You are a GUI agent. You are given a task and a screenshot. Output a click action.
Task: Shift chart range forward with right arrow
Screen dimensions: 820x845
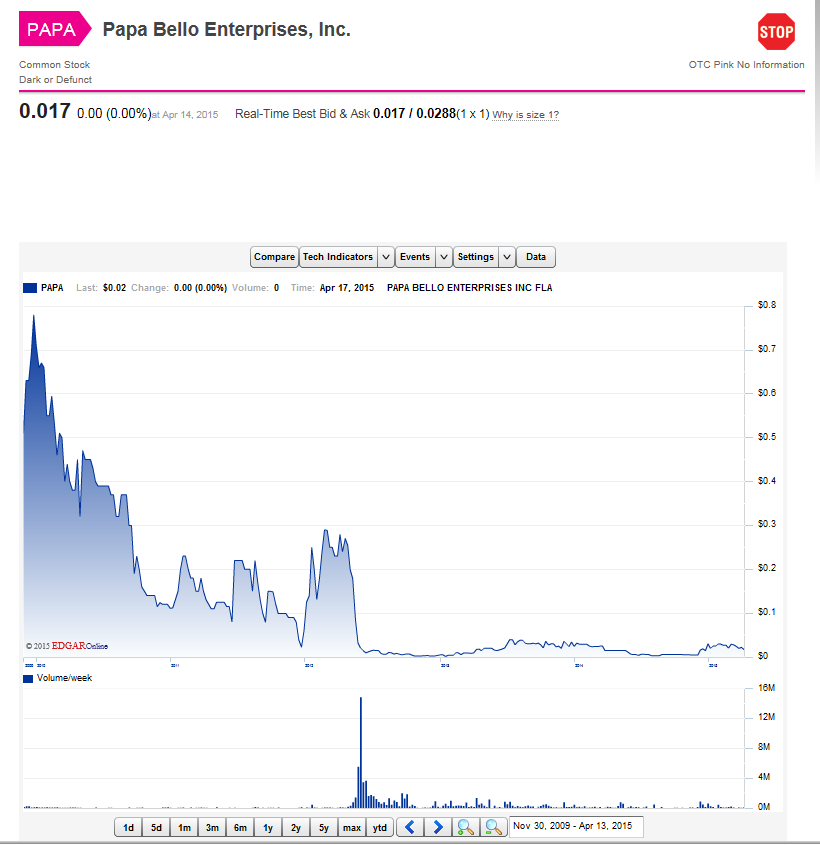coord(437,827)
